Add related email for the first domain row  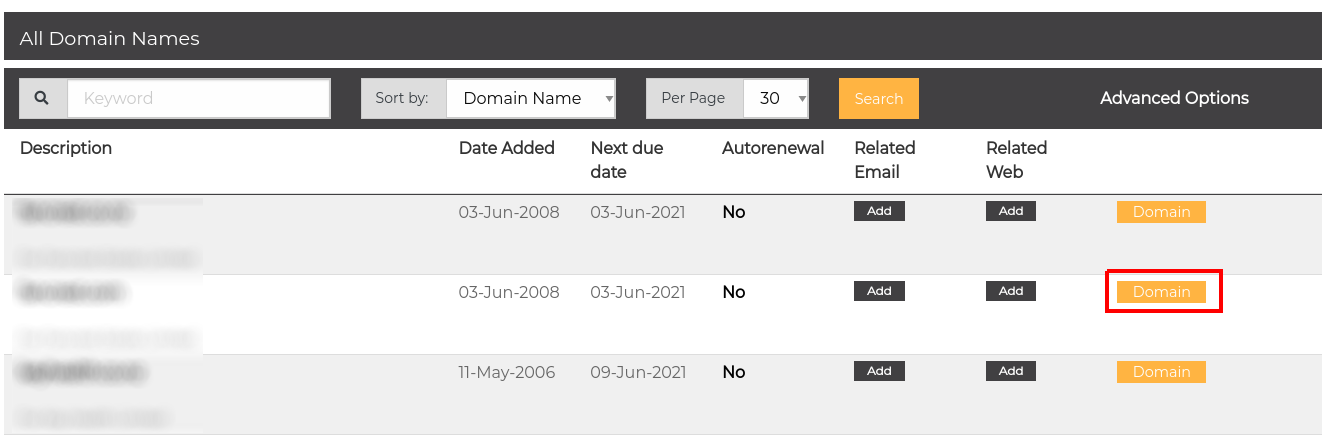click(x=879, y=211)
